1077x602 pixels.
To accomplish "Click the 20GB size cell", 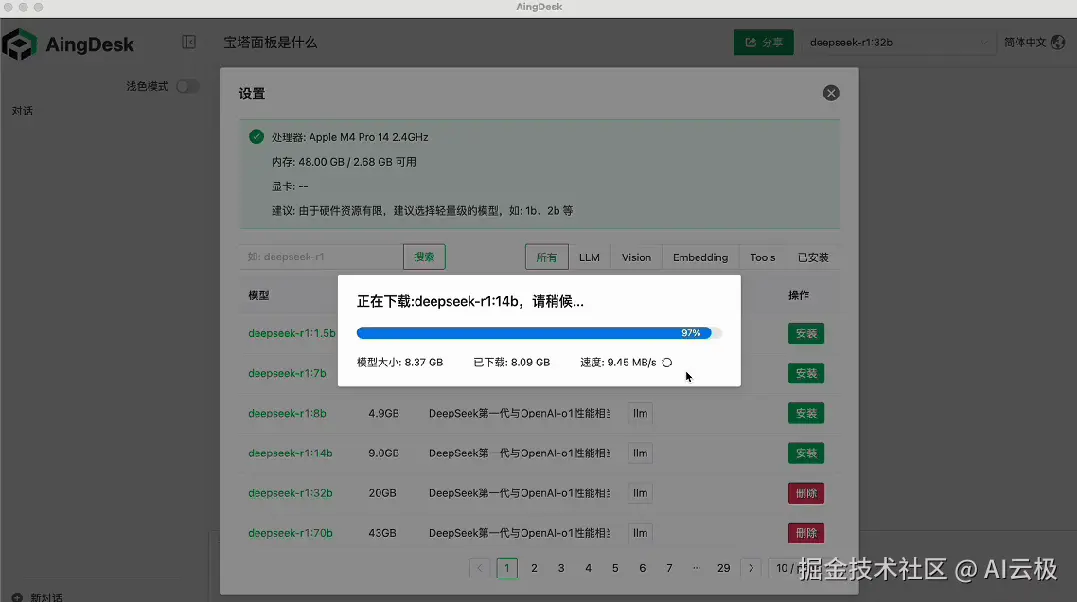I will tap(382, 493).
